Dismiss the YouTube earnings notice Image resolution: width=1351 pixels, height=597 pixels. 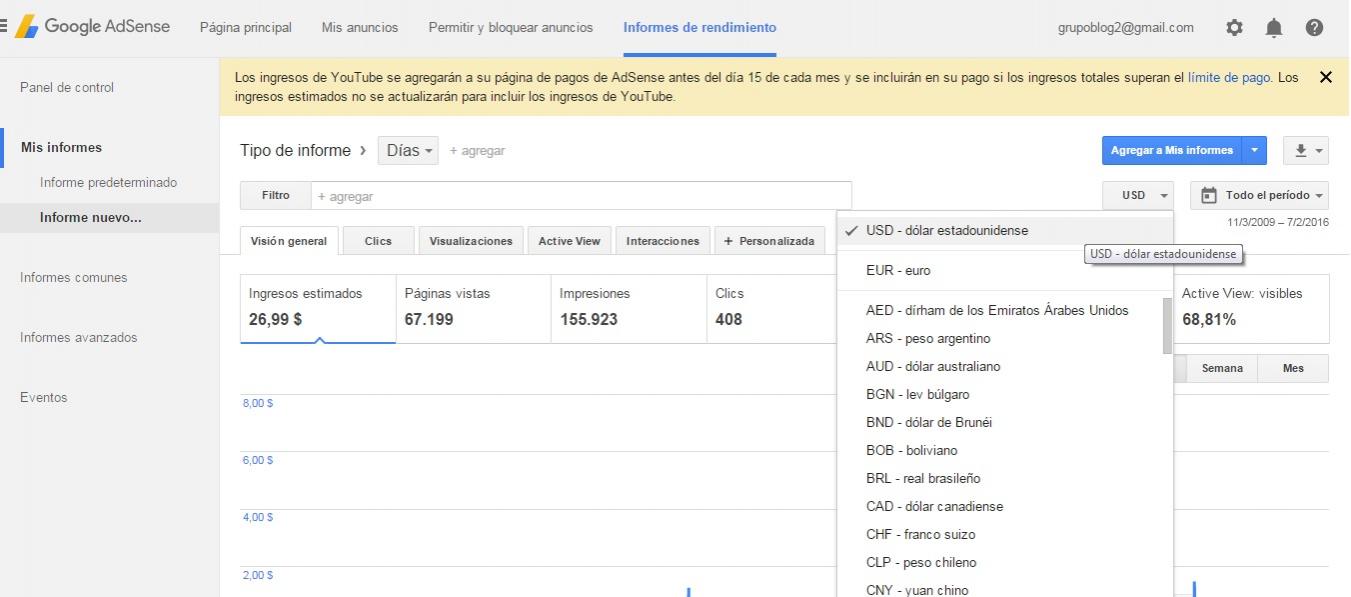pyautogui.click(x=1326, y=77)
